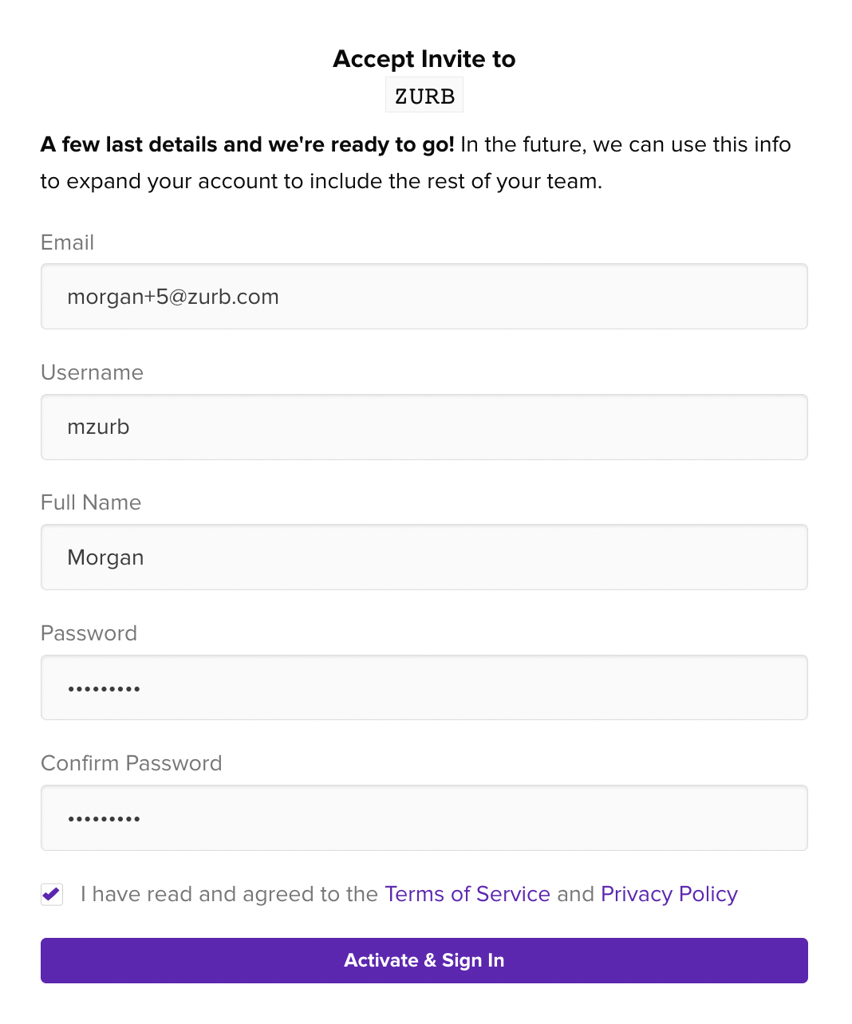Click the Confirm Password input field
This screenshot has width=852, height=1024.
coord(424,818)
